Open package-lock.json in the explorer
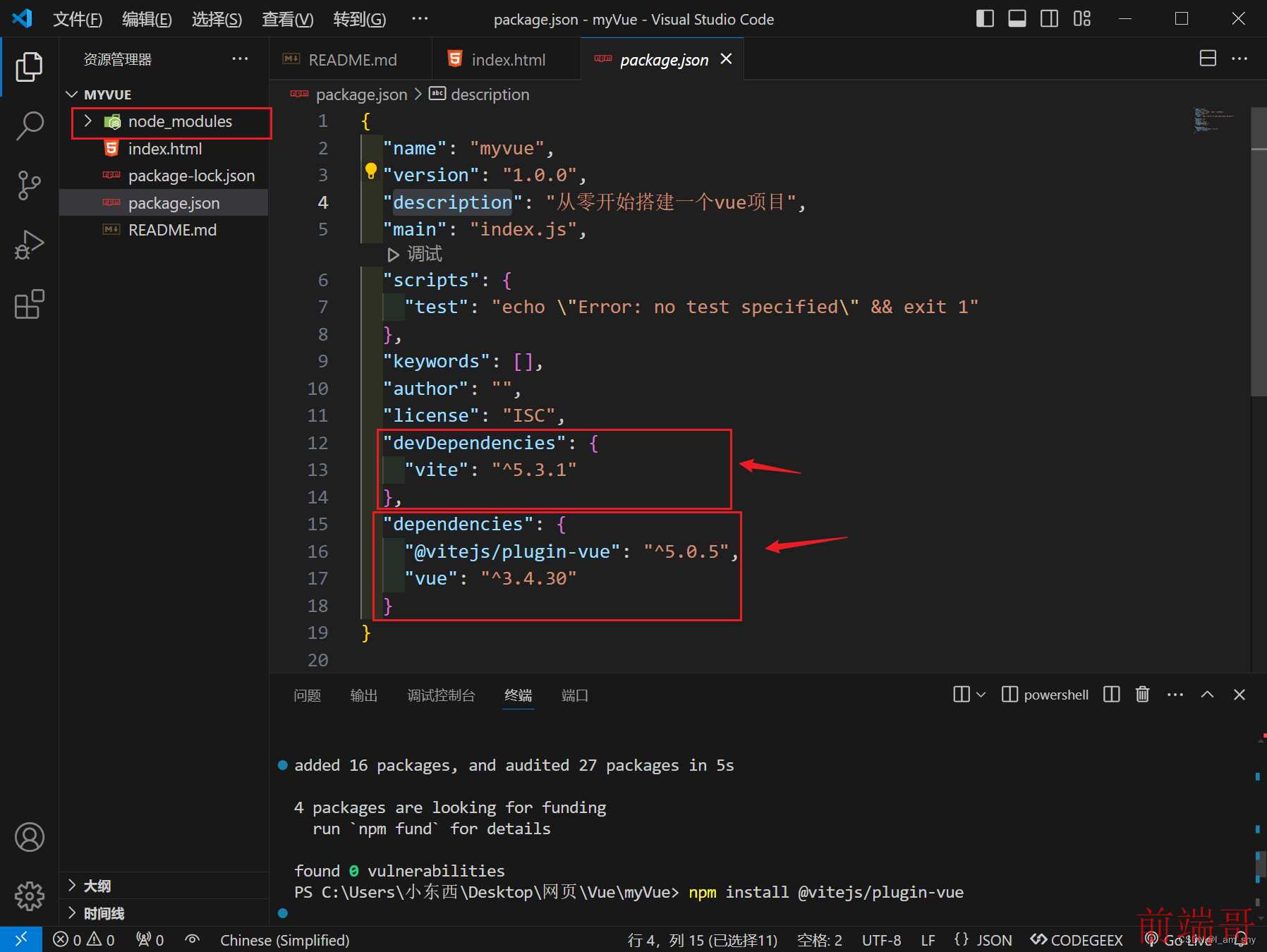Viewport: 1267px width, 952px height. click(x=164, y=176)
